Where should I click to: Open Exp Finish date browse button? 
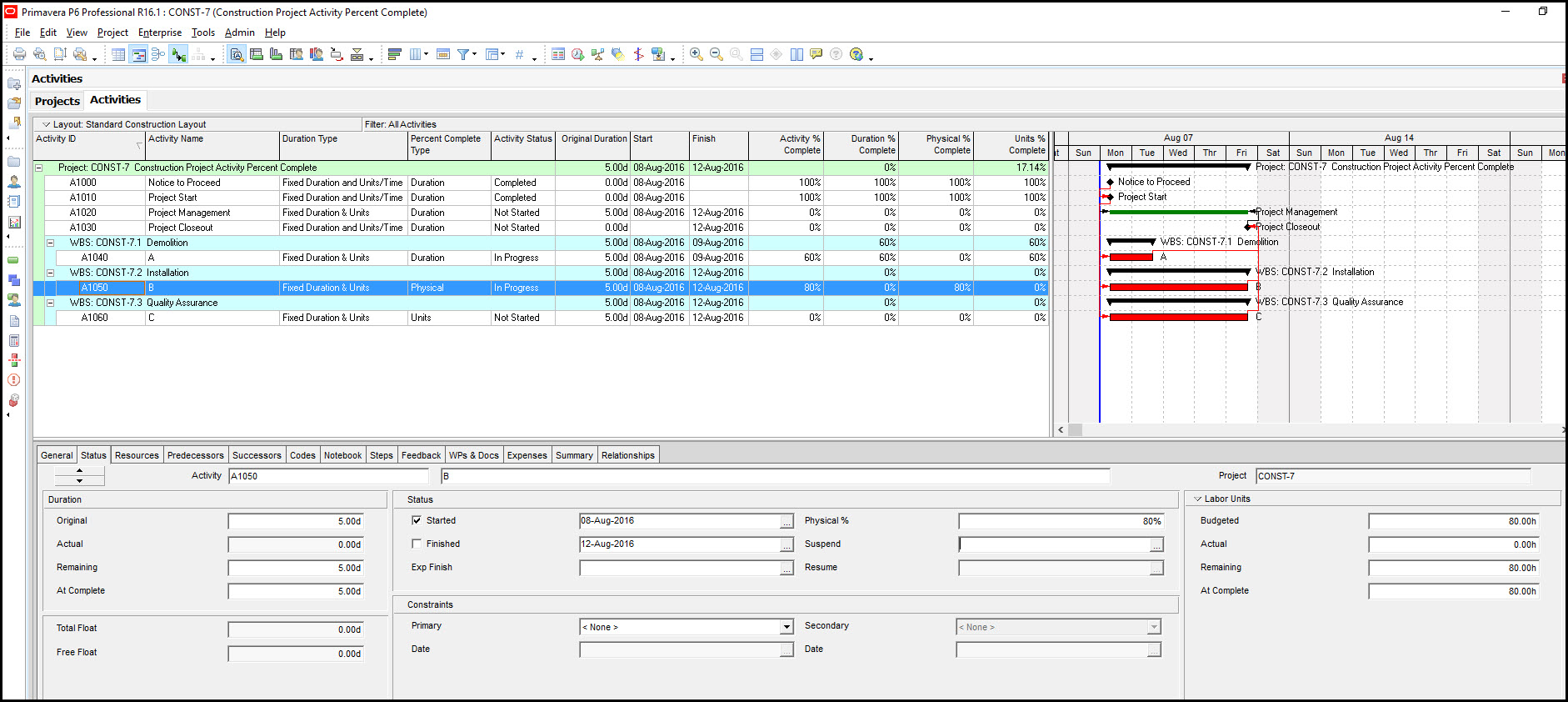click(x=787, y=568)
